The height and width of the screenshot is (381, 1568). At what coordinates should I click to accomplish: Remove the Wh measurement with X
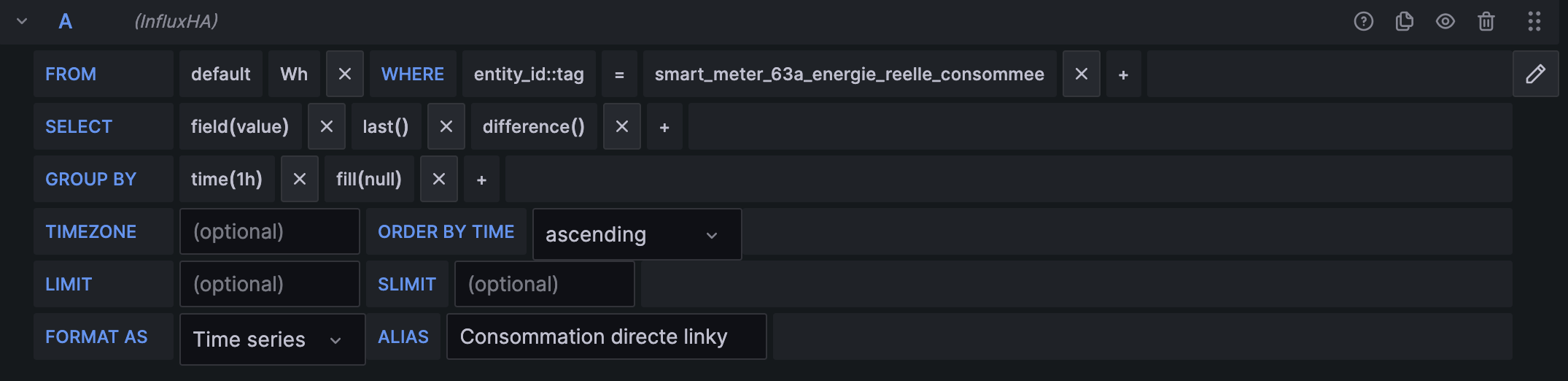click(x=345, y=74)
